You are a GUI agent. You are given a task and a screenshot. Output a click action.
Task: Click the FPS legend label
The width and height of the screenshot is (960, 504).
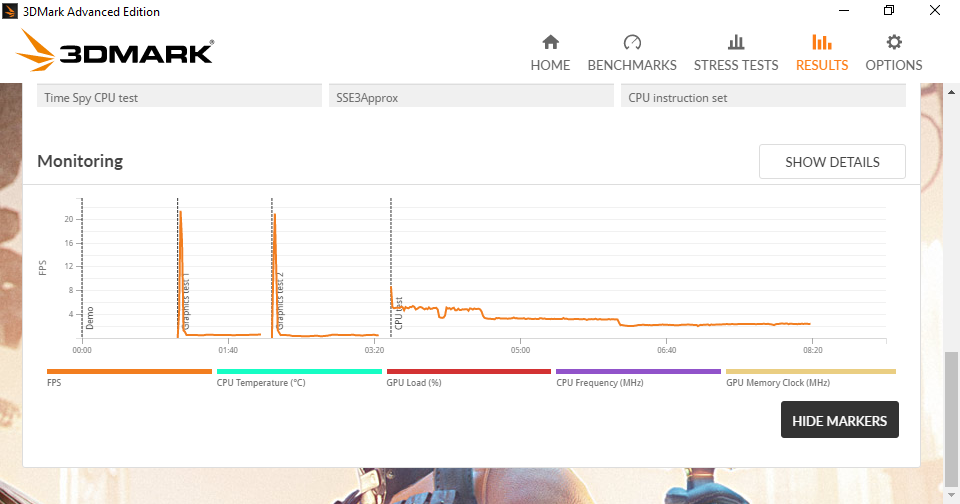click(54, 383)
